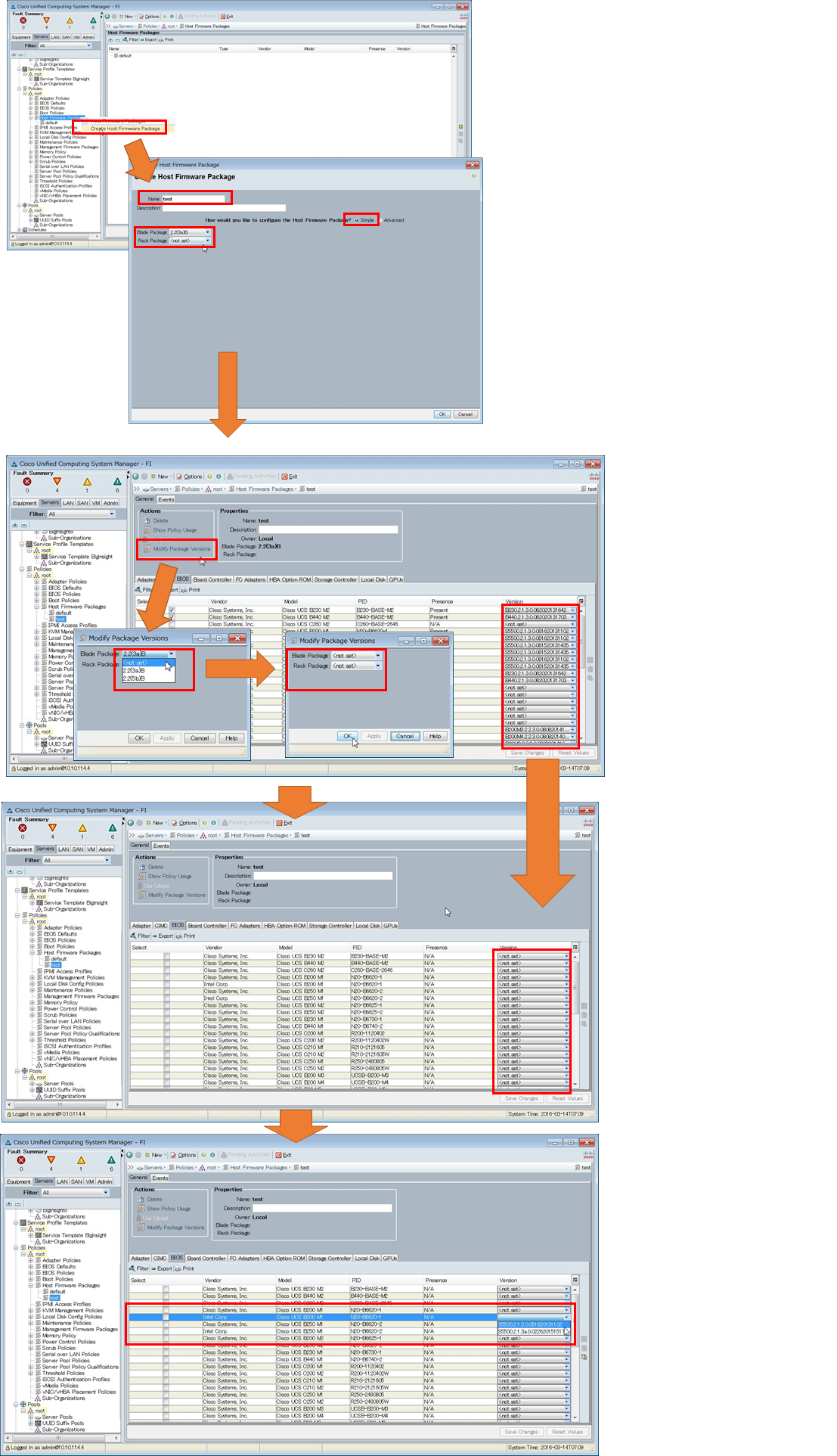This screenshot has width=837, height=1456.
Task: Click Save Changes in the third window
Action: 522,1098
